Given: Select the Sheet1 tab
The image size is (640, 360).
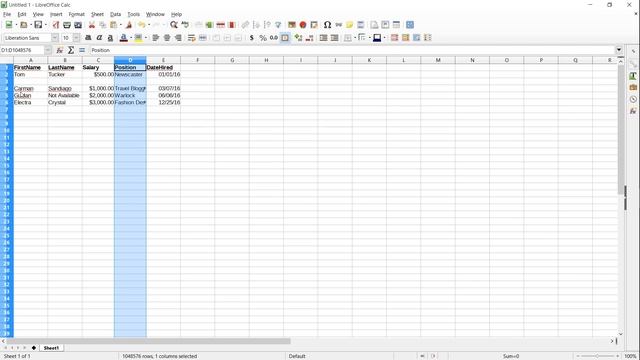Looking at the screenshot, I should 51,348.
